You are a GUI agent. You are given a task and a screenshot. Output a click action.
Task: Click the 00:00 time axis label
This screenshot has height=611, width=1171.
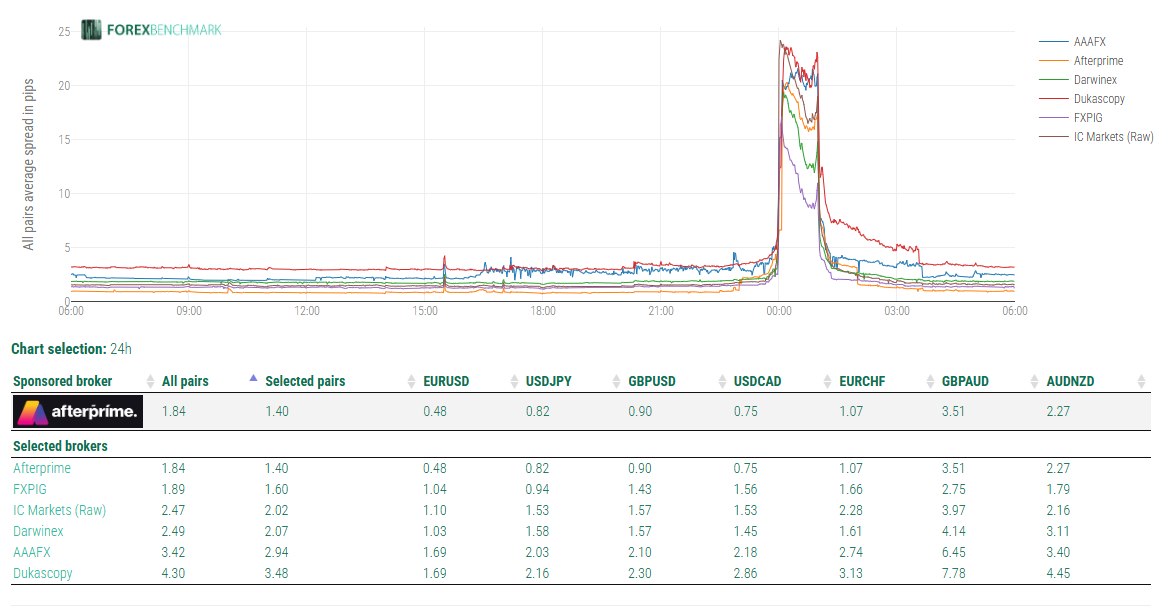pyautogui.click(x=779, y=311)
